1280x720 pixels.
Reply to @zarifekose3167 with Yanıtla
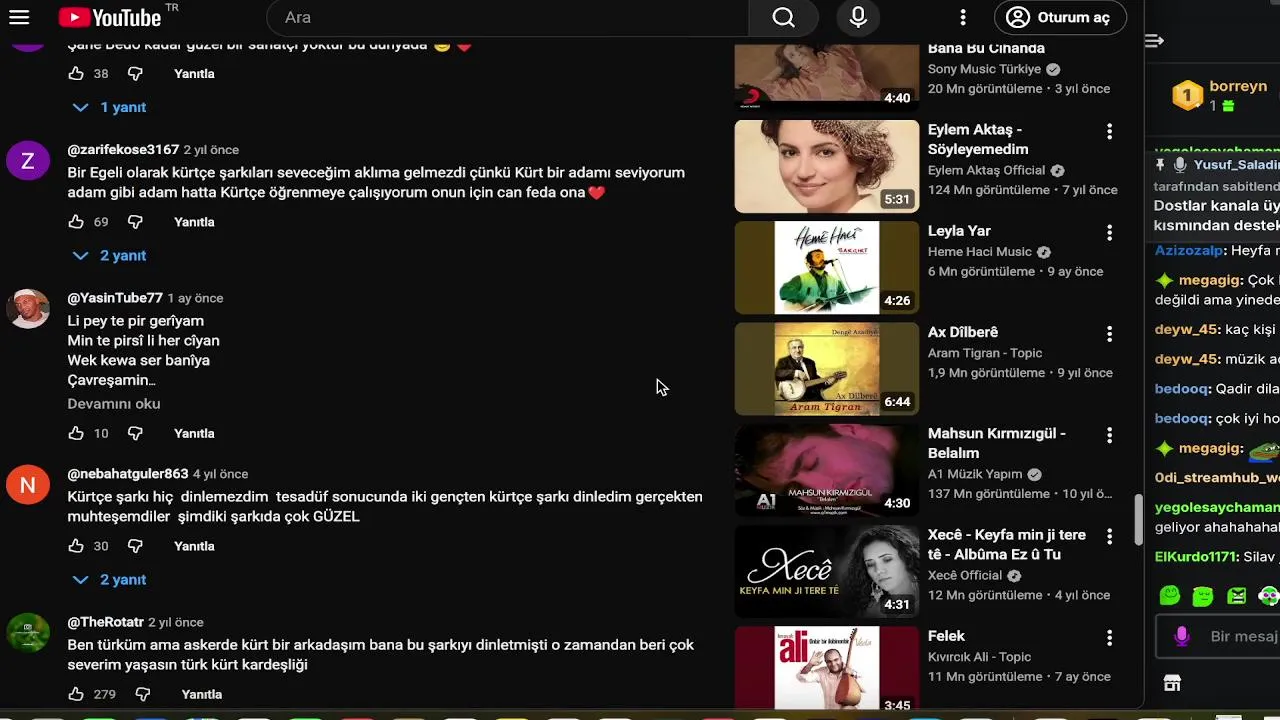[x=194, y=221]
